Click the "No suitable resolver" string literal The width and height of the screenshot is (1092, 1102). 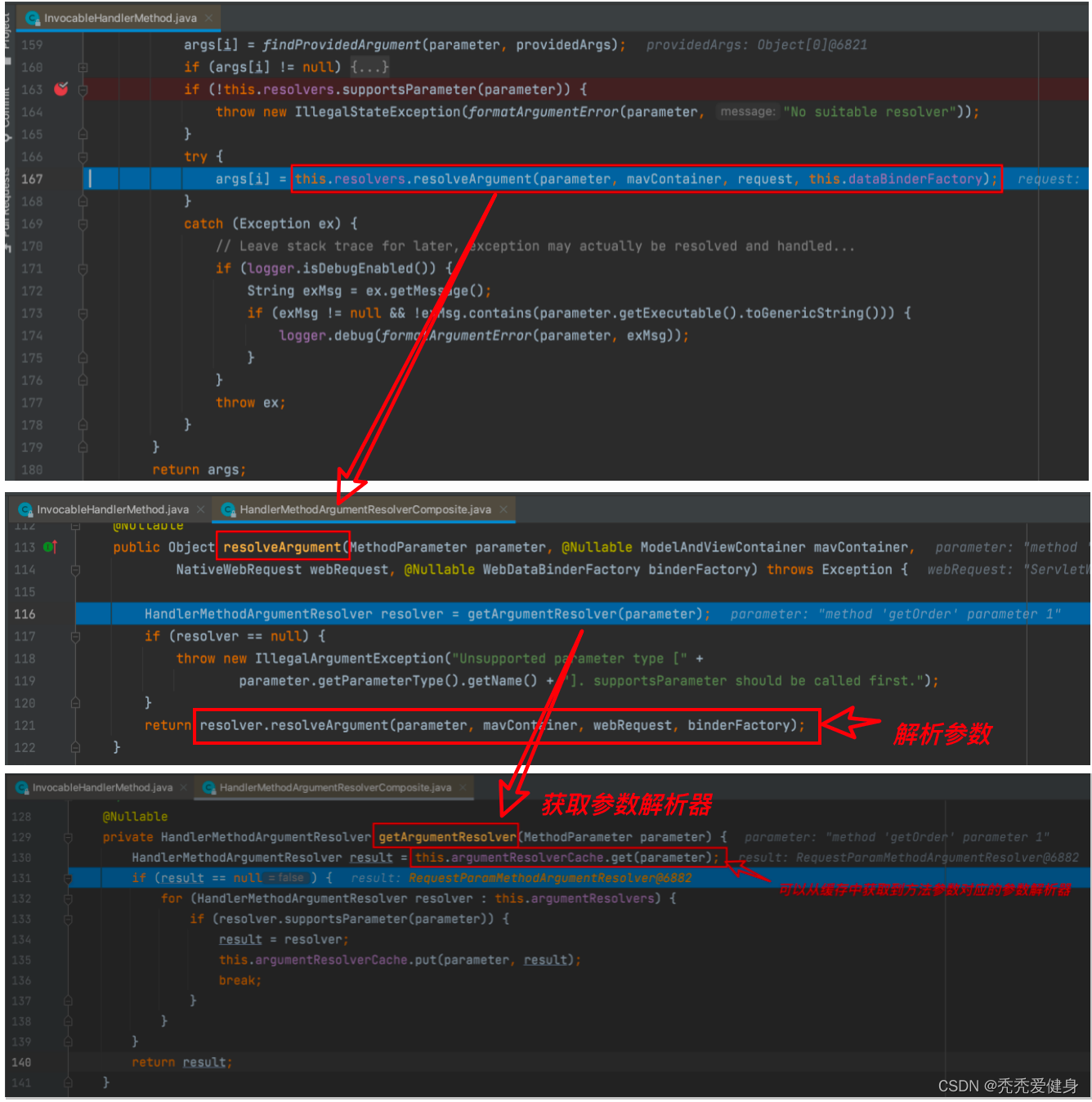click(870, 111)
